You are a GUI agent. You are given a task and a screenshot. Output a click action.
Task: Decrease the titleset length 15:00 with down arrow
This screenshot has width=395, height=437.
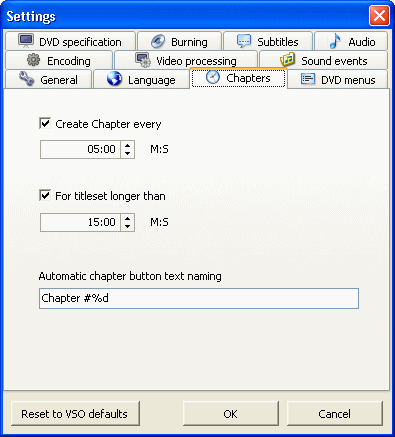[x=127, y=226]
